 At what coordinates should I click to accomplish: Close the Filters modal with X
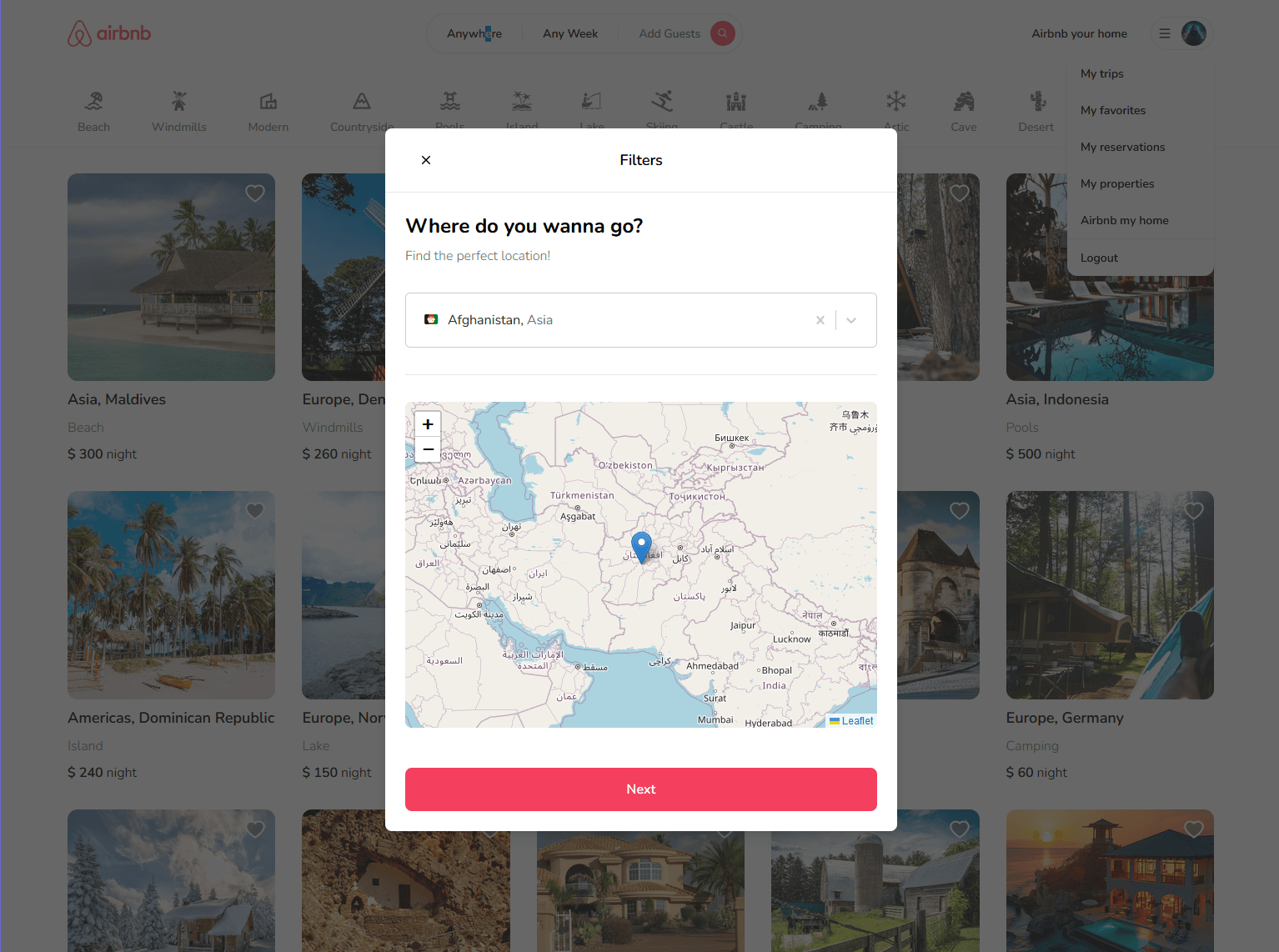pos(426,160)
